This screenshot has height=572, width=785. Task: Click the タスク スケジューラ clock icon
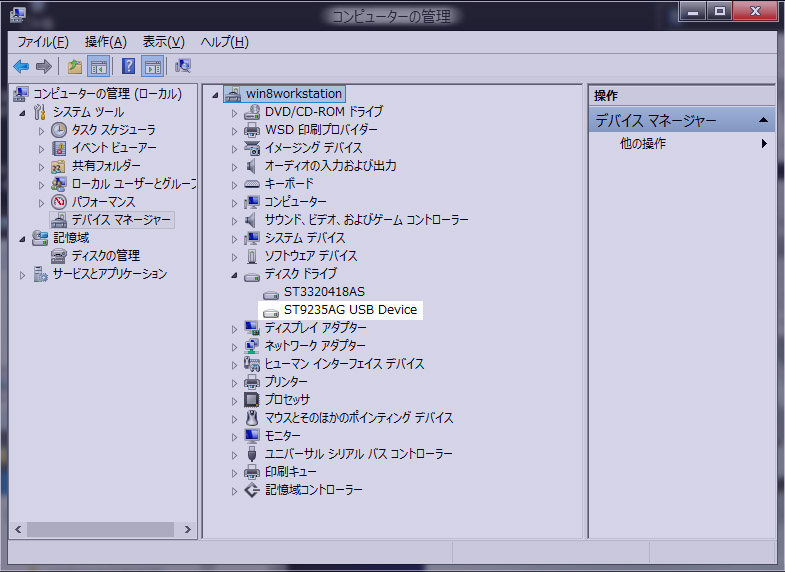[x=59, y=130]
